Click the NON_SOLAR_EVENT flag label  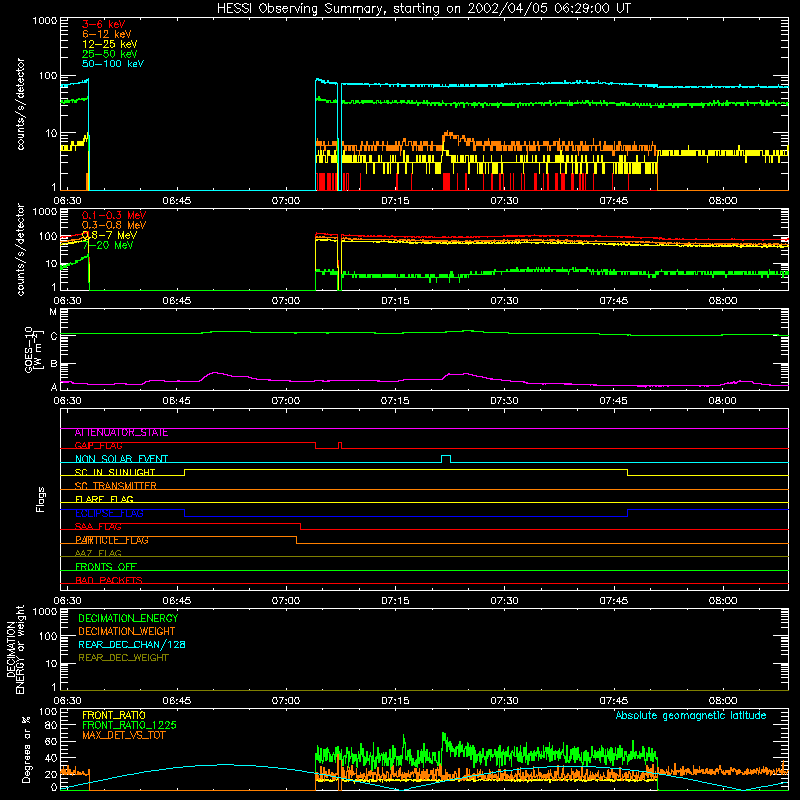[121, 459]
